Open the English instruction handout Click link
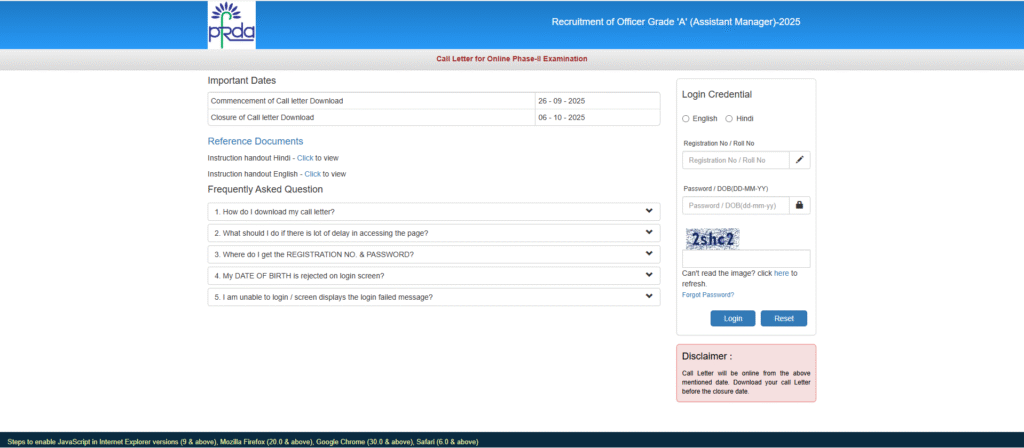The image size is (1024, 448). (x=313, y=174)
